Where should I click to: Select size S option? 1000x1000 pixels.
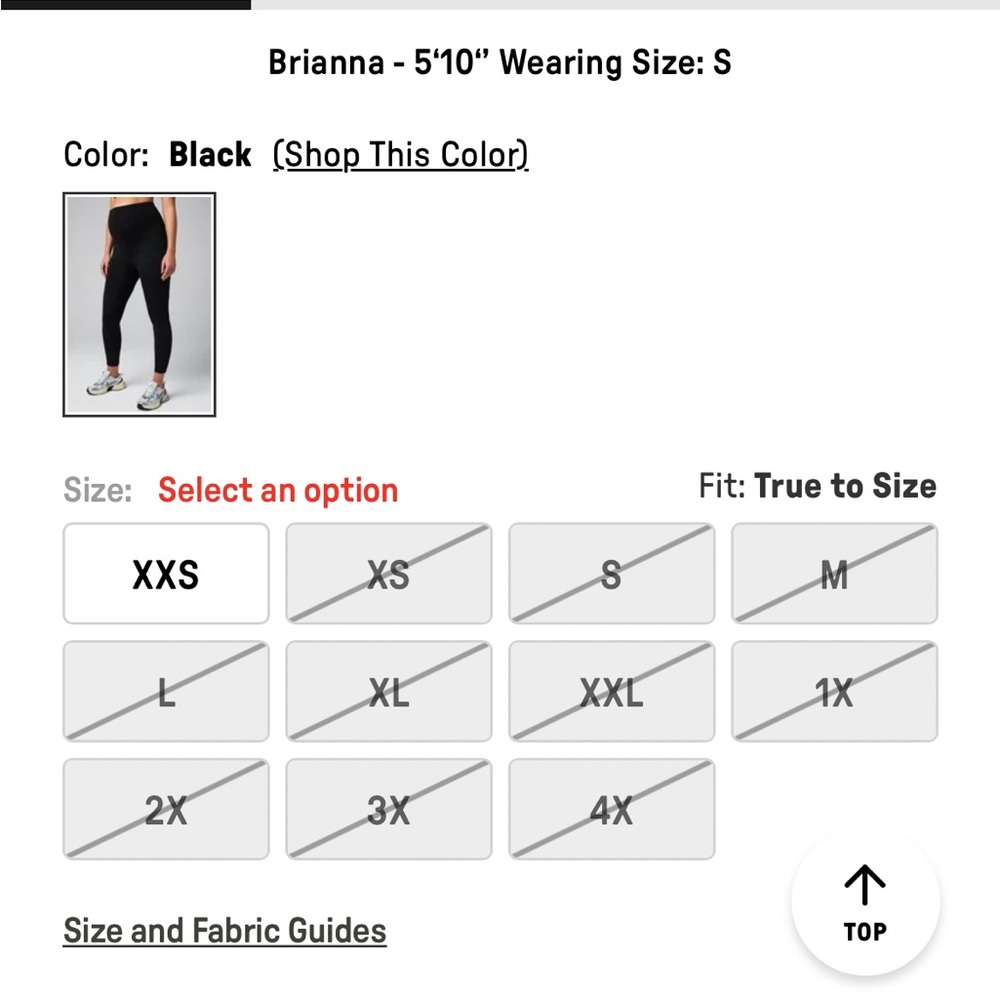(611, 574)
